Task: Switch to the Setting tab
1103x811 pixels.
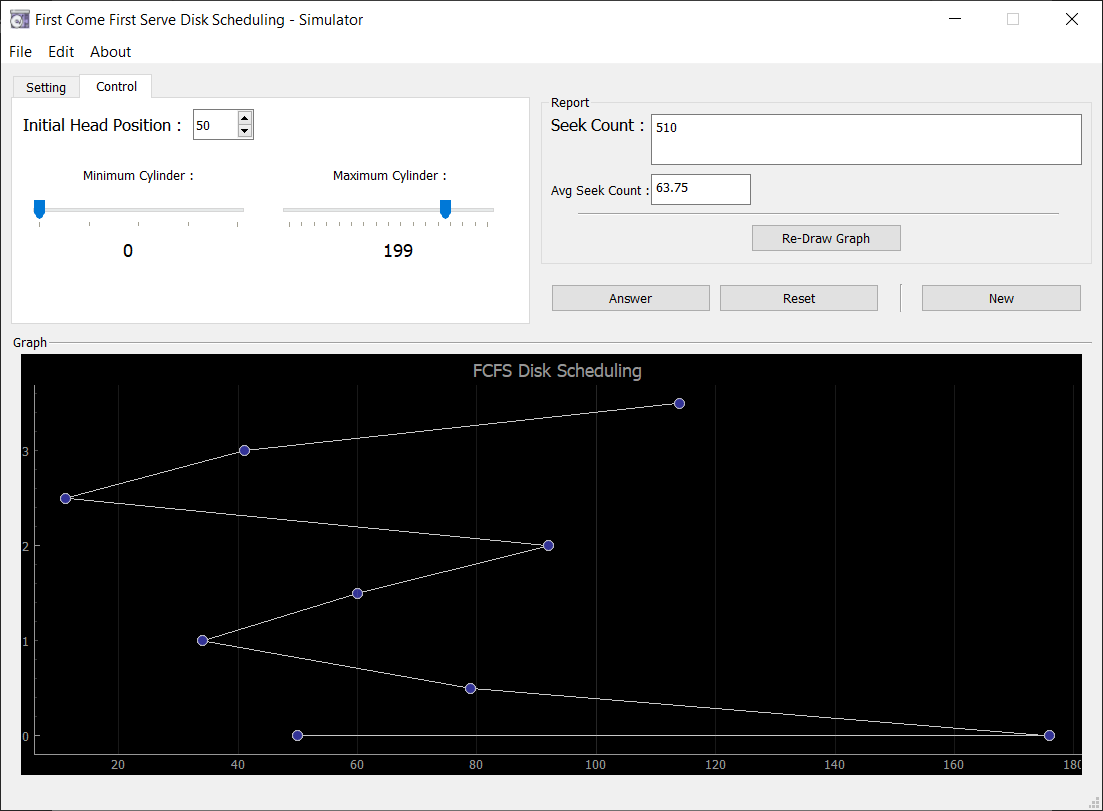Action: (x=46, y=87)
